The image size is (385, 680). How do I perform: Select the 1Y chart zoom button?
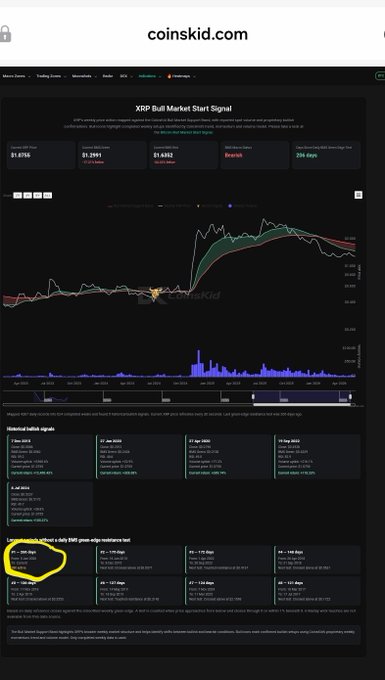click(x=17, y=195)
